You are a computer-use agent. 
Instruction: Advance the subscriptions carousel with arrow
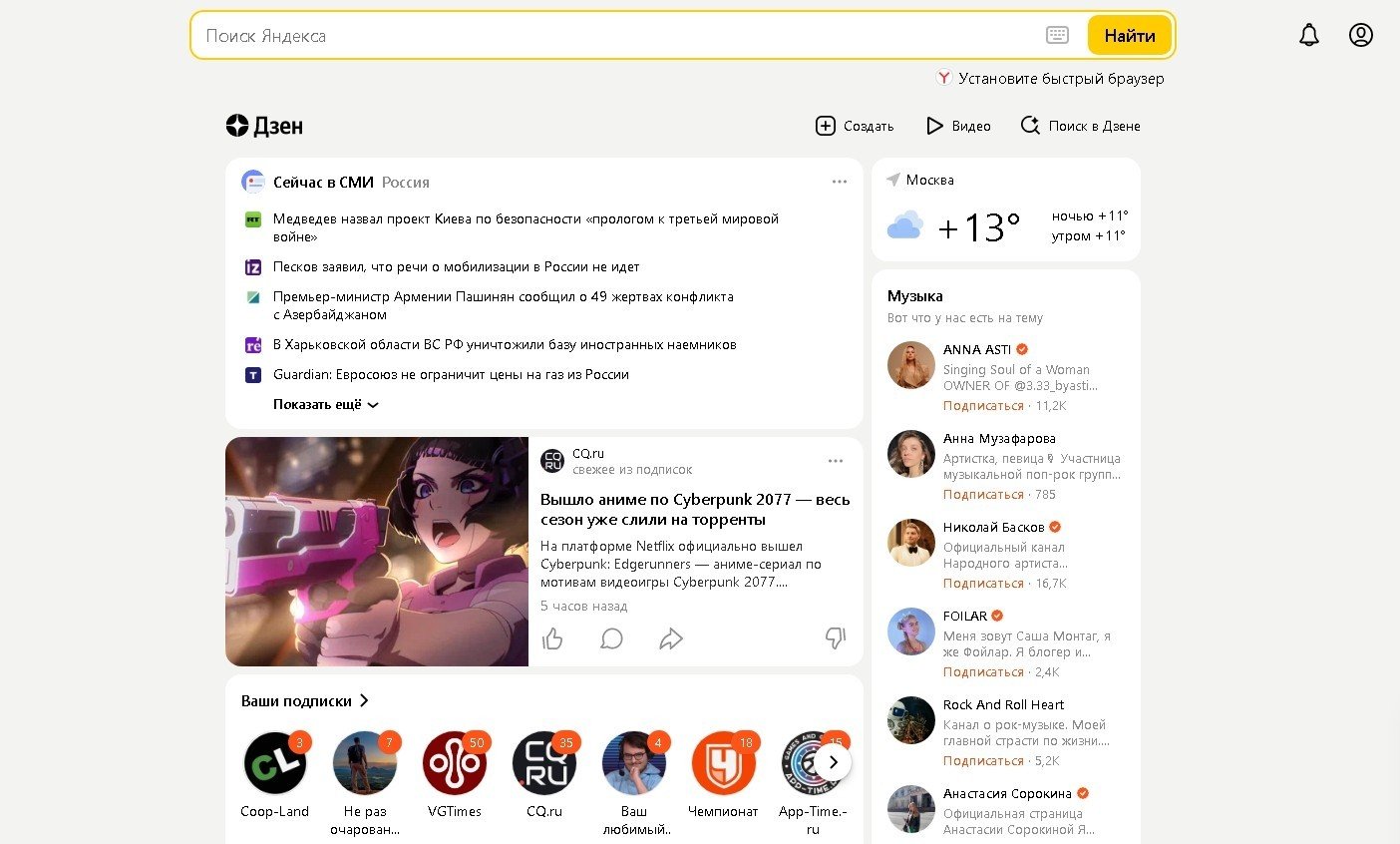(833, 763)
